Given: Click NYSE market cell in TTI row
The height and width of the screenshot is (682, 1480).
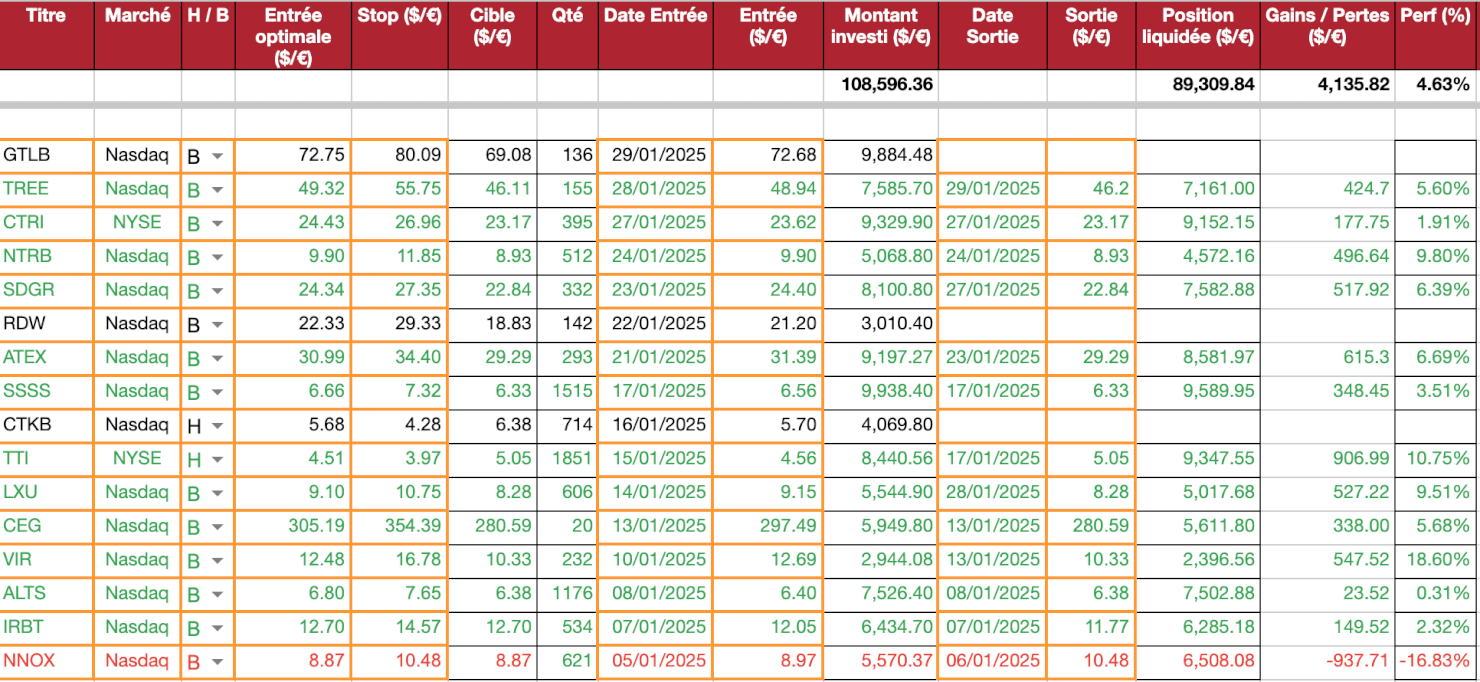Looking at the screenshot, I should coord(138,459).
